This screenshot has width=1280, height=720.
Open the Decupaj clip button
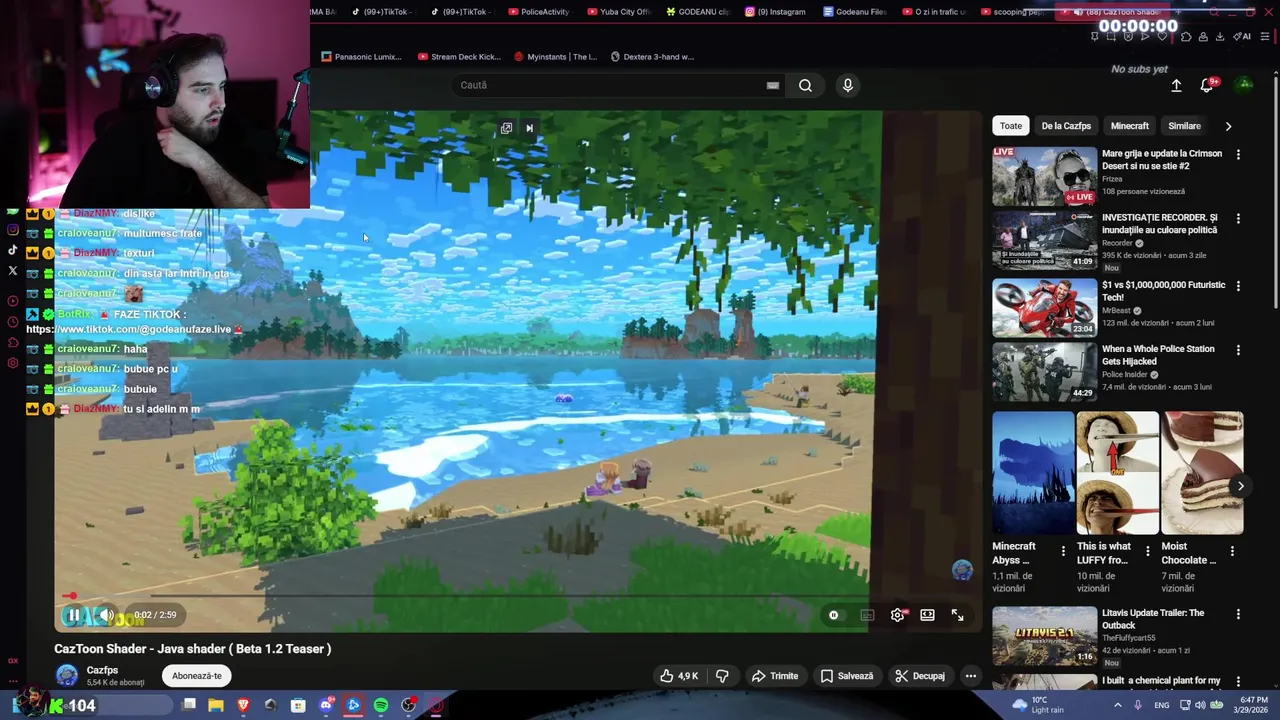pos(920,676)
